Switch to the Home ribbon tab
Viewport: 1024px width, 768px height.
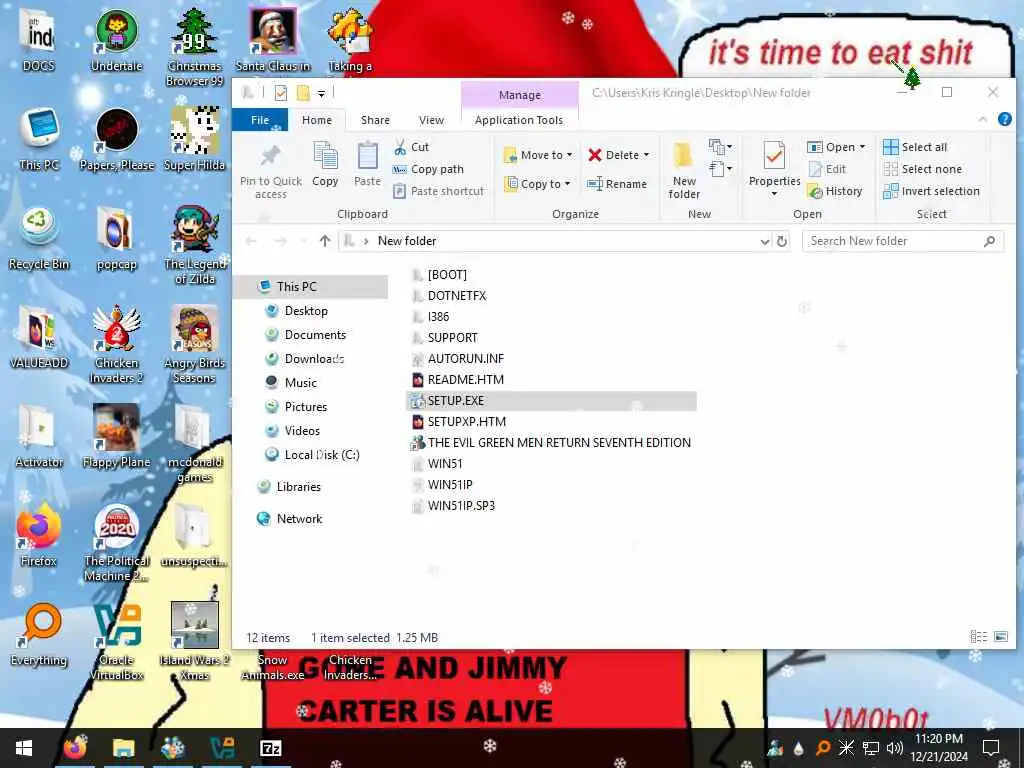coord(317,120)
